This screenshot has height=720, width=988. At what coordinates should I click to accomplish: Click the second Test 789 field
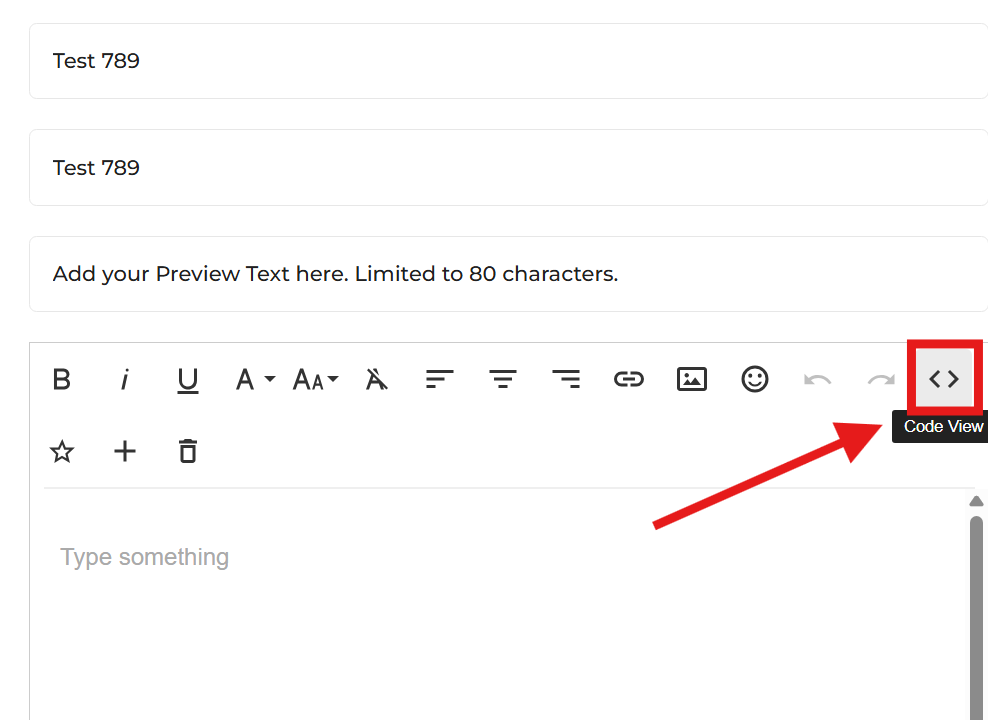508,168
